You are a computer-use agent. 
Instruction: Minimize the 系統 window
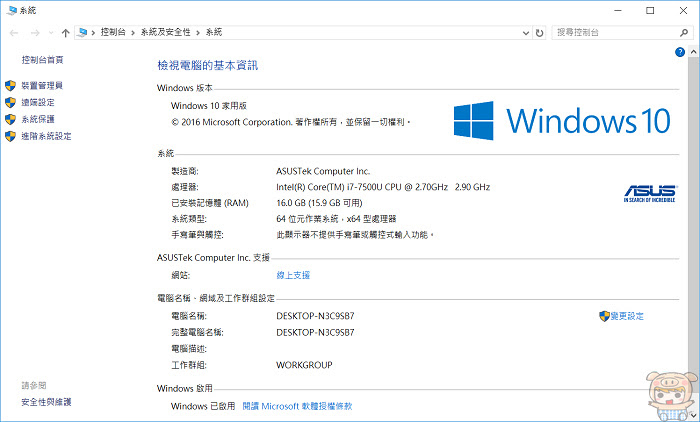click(618, 10)
